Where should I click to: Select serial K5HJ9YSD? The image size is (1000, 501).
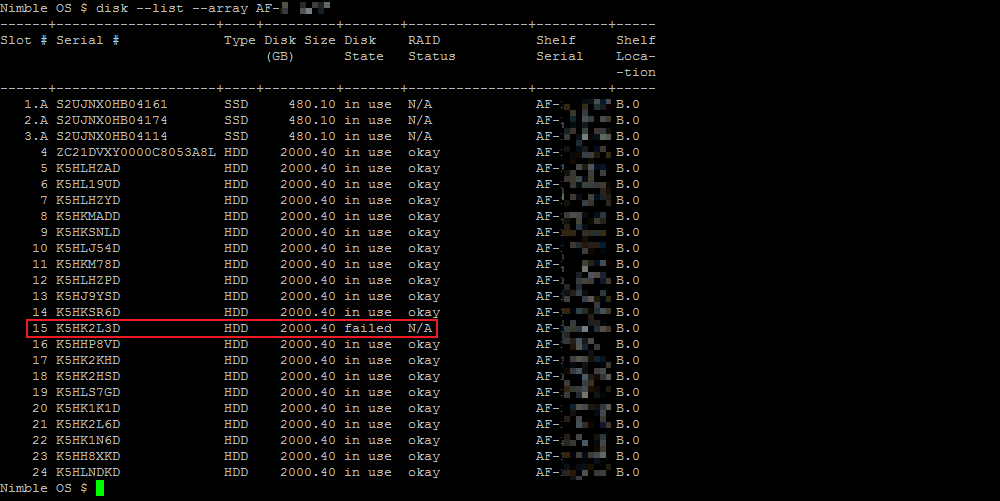tap(88, 296)
